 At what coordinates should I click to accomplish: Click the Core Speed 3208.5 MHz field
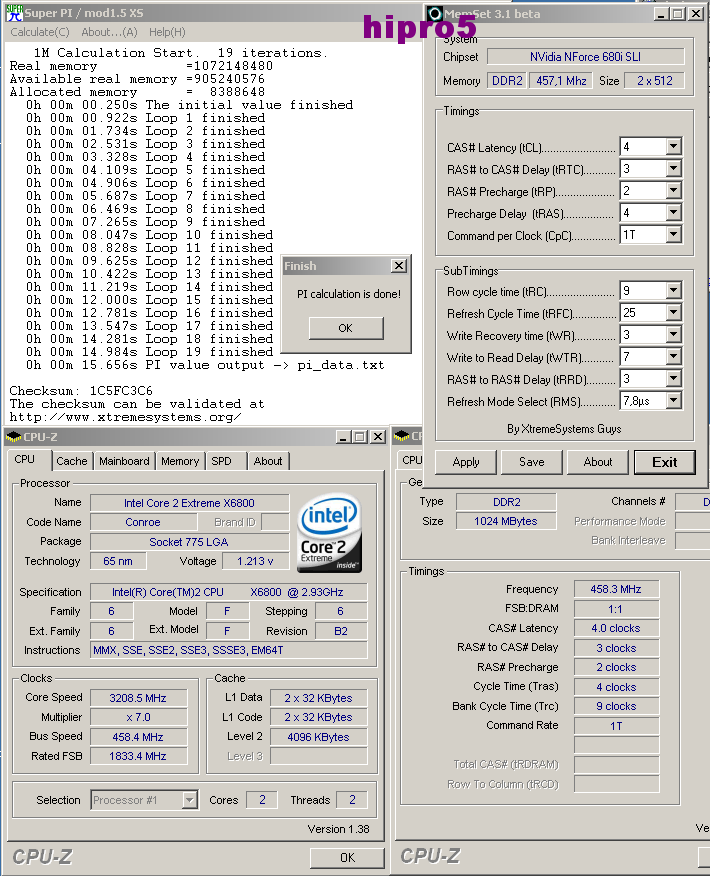(138, 698)
